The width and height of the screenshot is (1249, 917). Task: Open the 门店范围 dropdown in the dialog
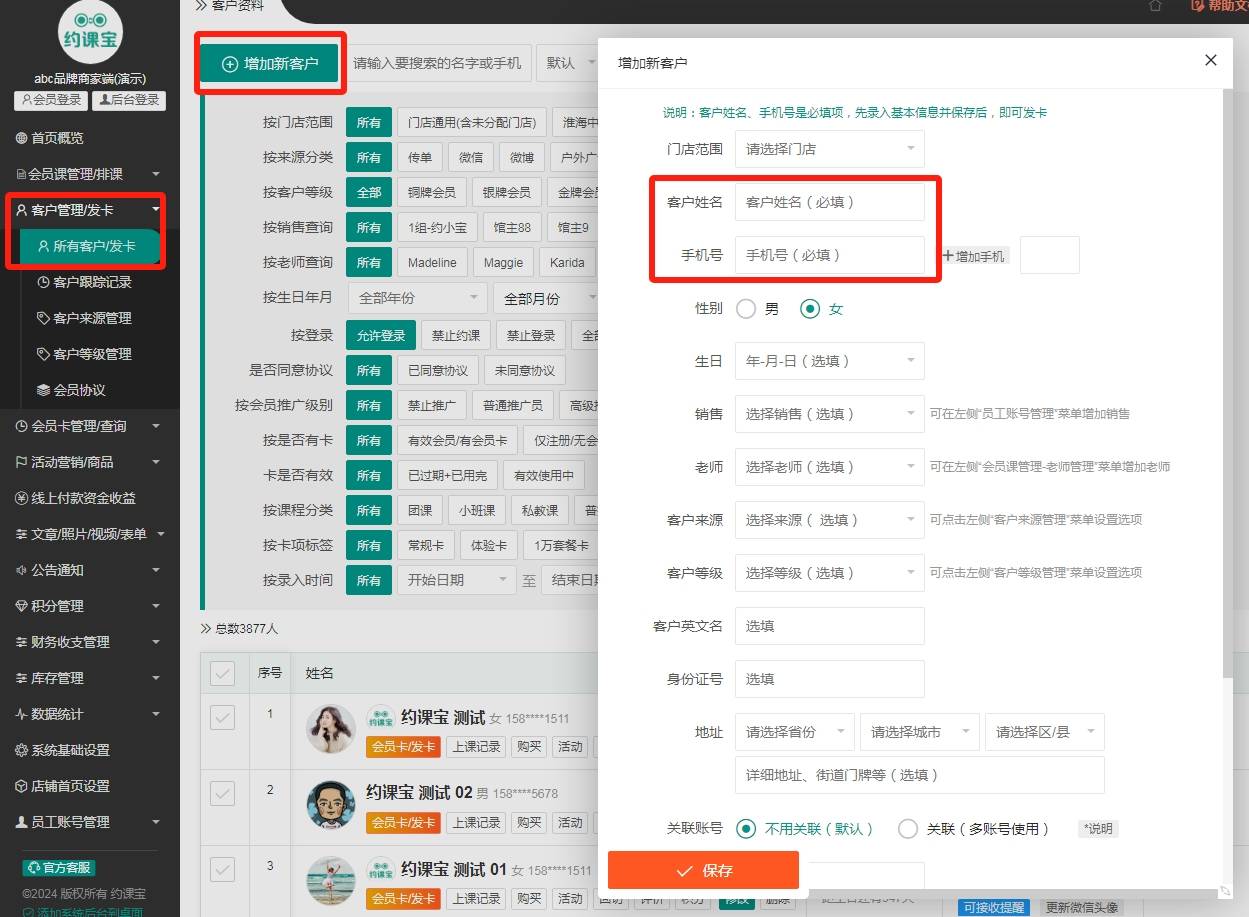(829, 149)
